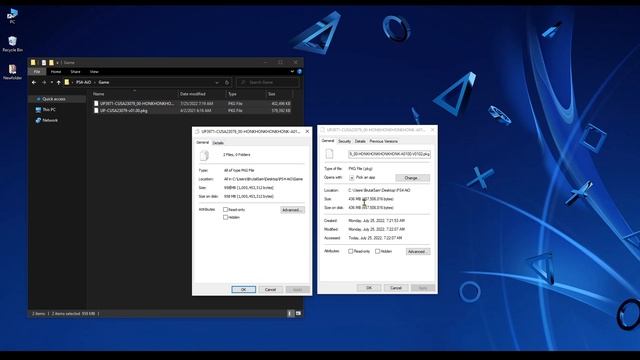Open the Share ribbon tab
The width and height of the screenshot is (640, 360).
click(76, 71)
